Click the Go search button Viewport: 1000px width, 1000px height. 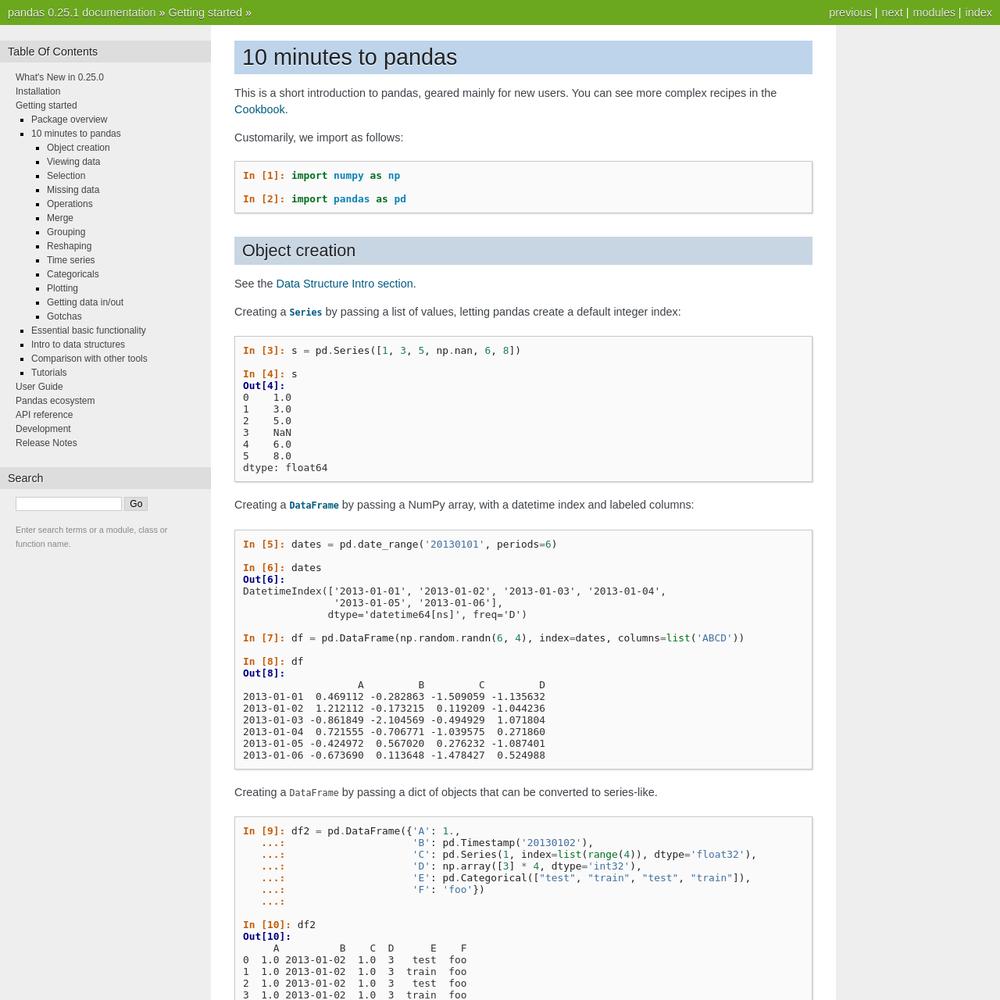coord(136,503)
